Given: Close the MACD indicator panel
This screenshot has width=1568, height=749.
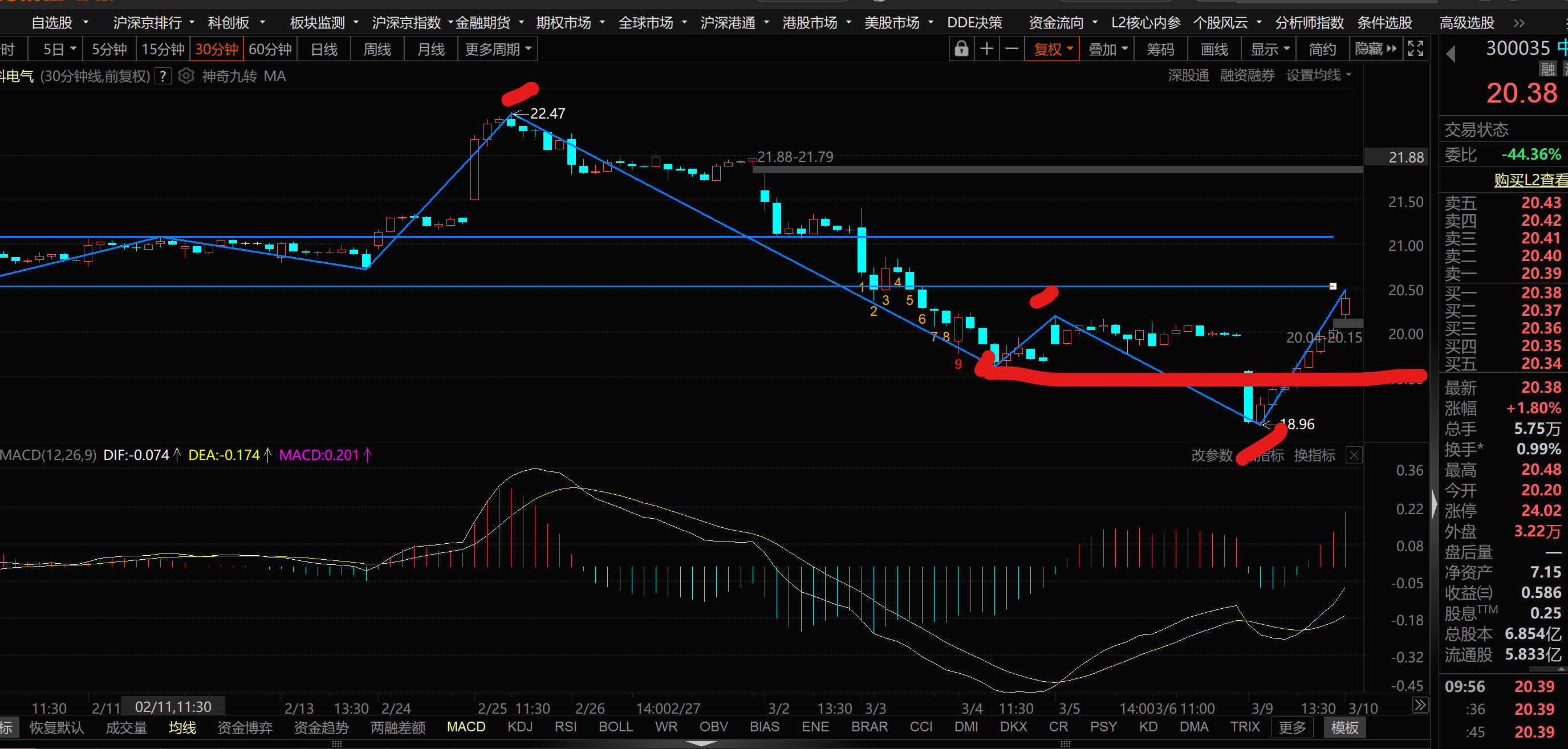Looking at the screenshot, I should coord(1354,455).
